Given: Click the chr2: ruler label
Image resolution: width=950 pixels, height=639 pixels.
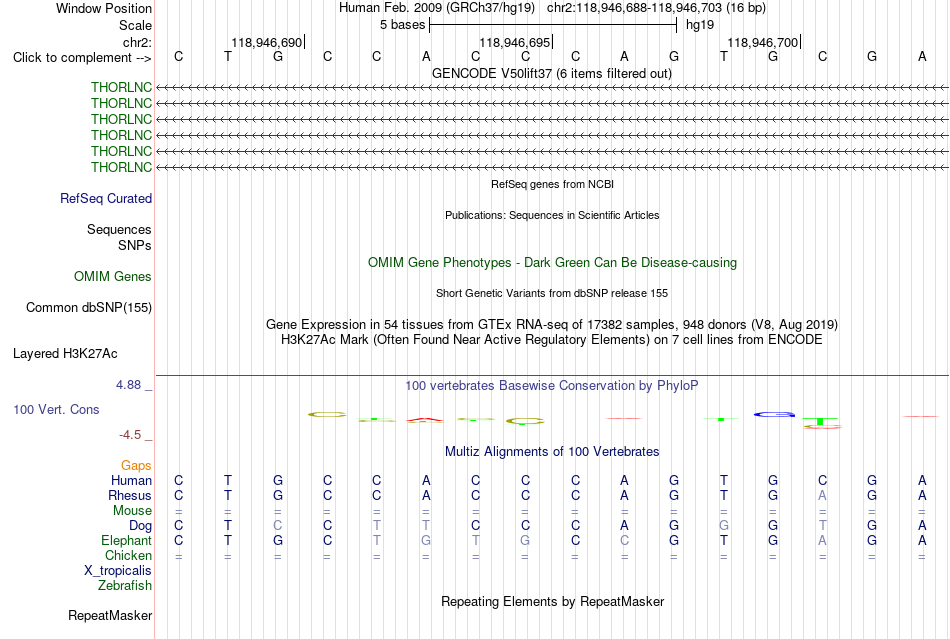Looking at the screenshot, I should [x=137, y=42].
